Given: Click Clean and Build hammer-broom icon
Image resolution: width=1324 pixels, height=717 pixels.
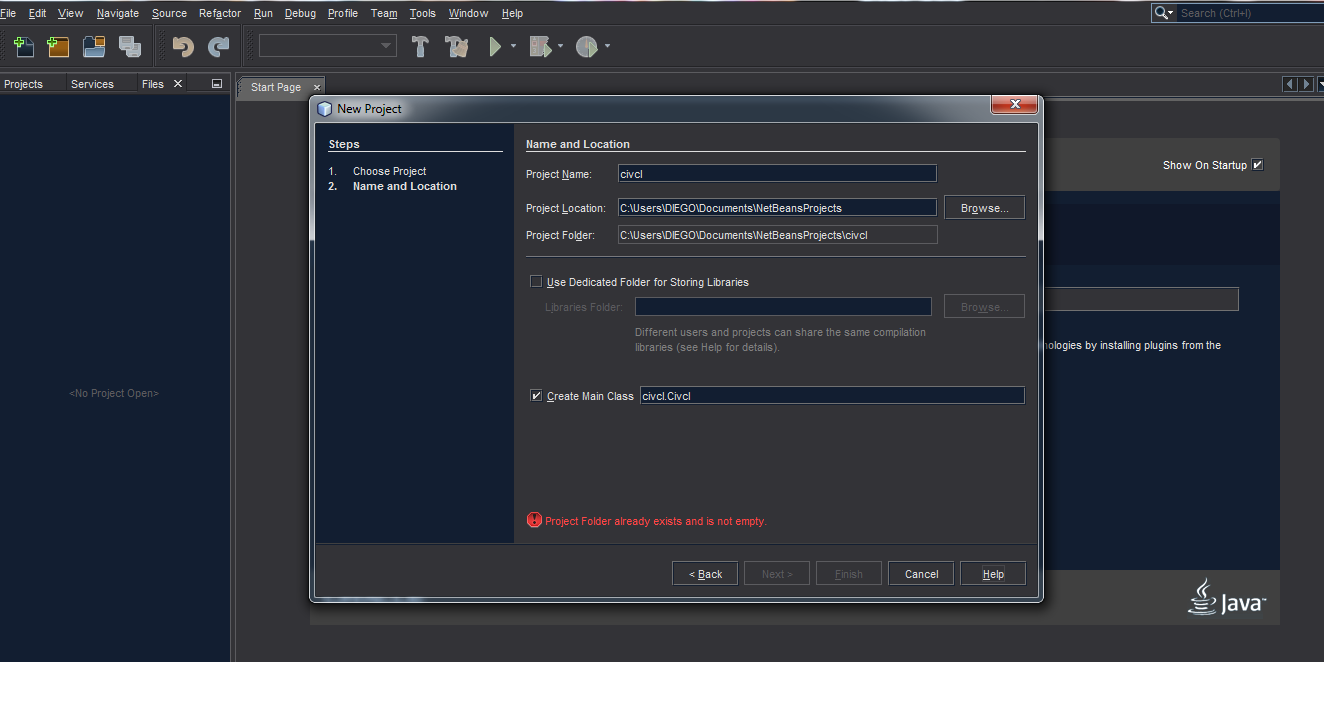Looking at the screenshot, I should click(457, 46).
